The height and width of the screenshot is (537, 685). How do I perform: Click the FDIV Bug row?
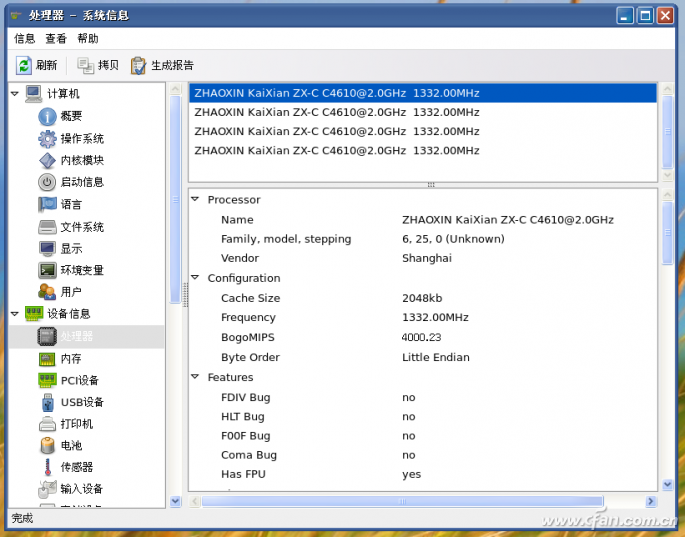(423, 398)
